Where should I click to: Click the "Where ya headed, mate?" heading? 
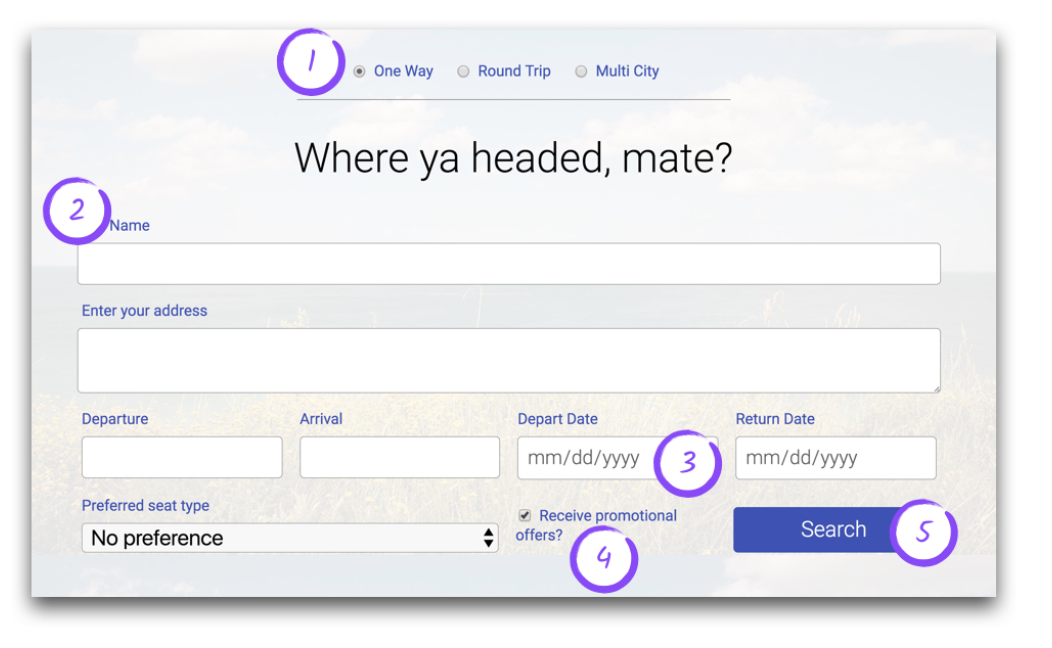(x=513, y=159)
